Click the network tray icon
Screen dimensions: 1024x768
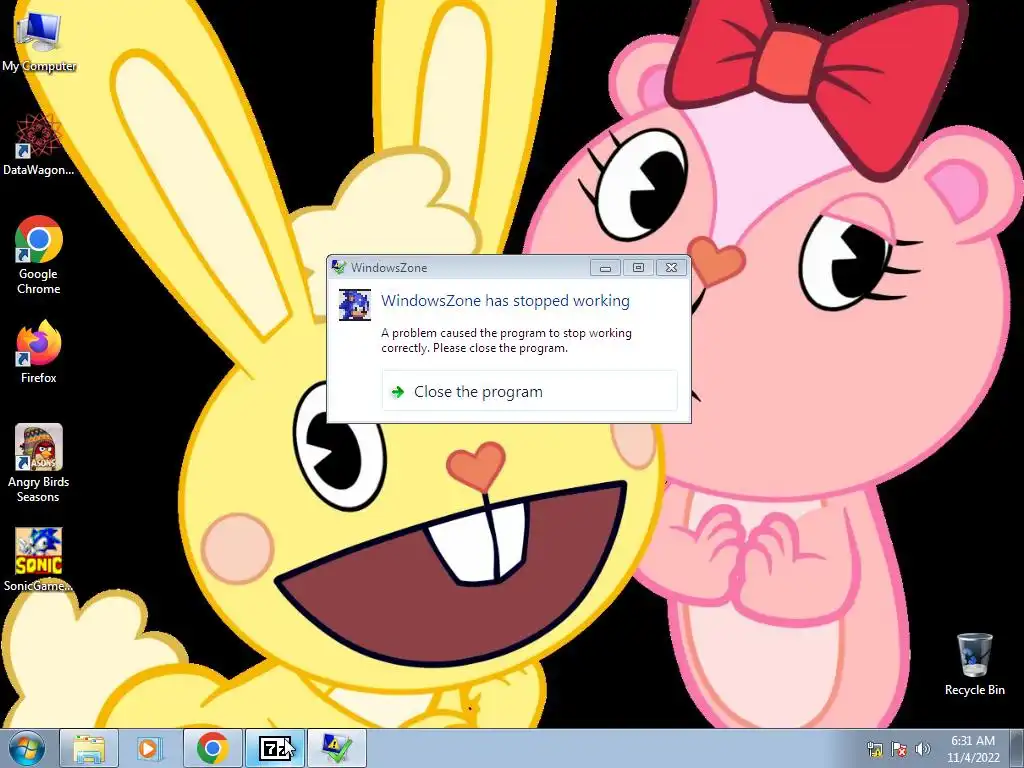click(875, 749)
